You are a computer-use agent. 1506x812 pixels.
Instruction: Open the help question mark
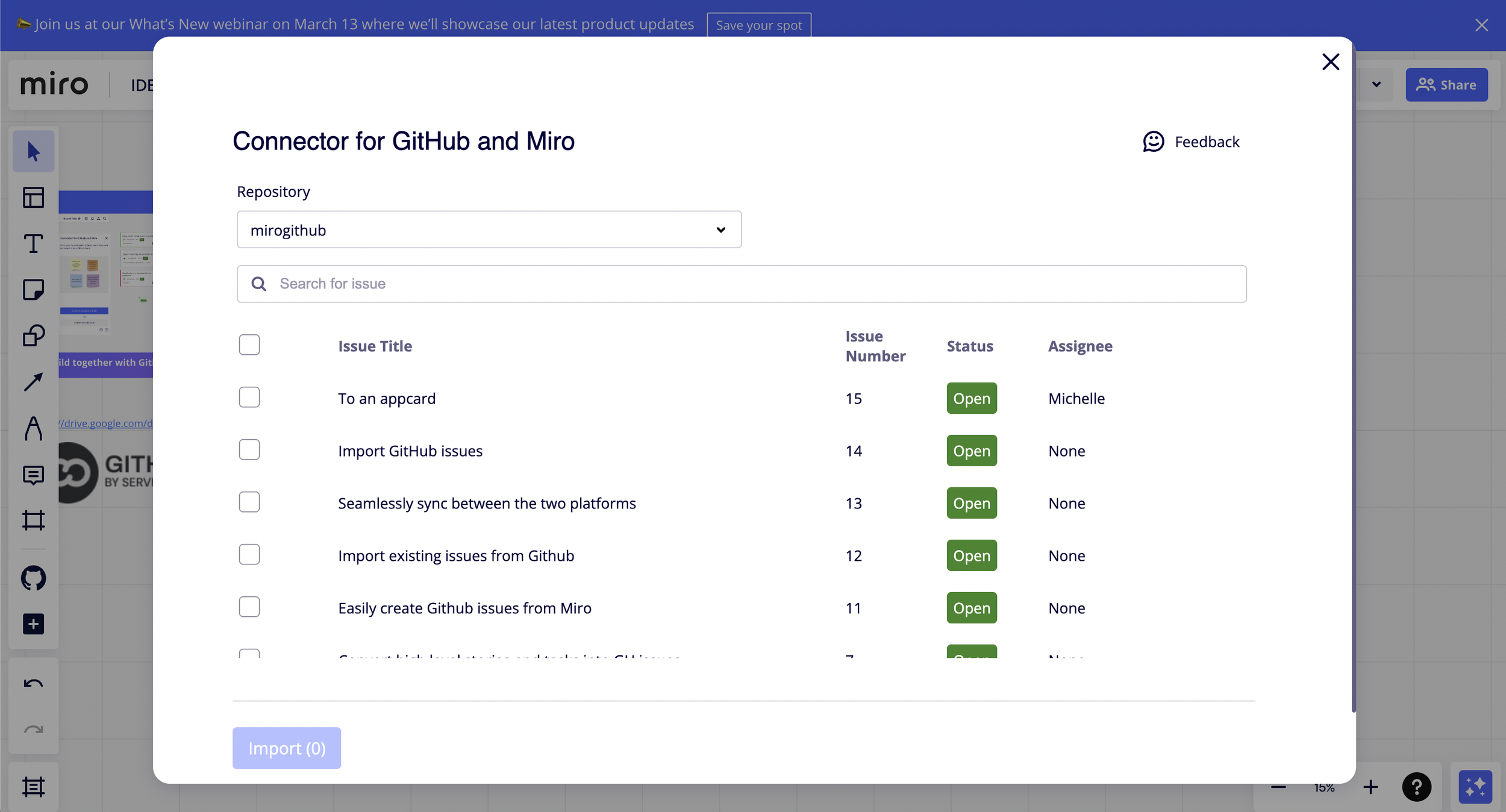[1417, 787]
